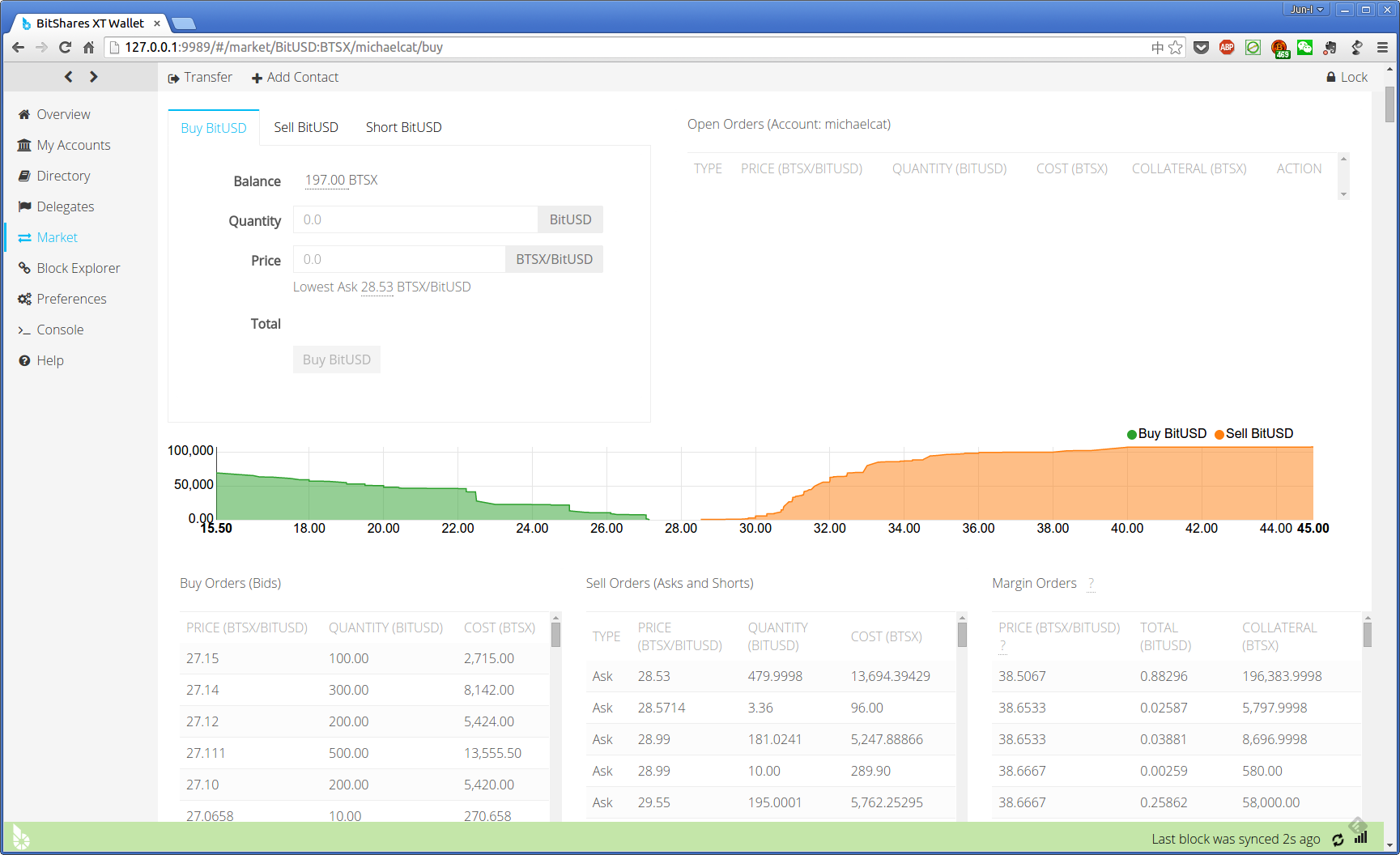Toggle Buy BitUSD legend green dot
This screenshot has height=855, width=1400.
coord(1132,434)
